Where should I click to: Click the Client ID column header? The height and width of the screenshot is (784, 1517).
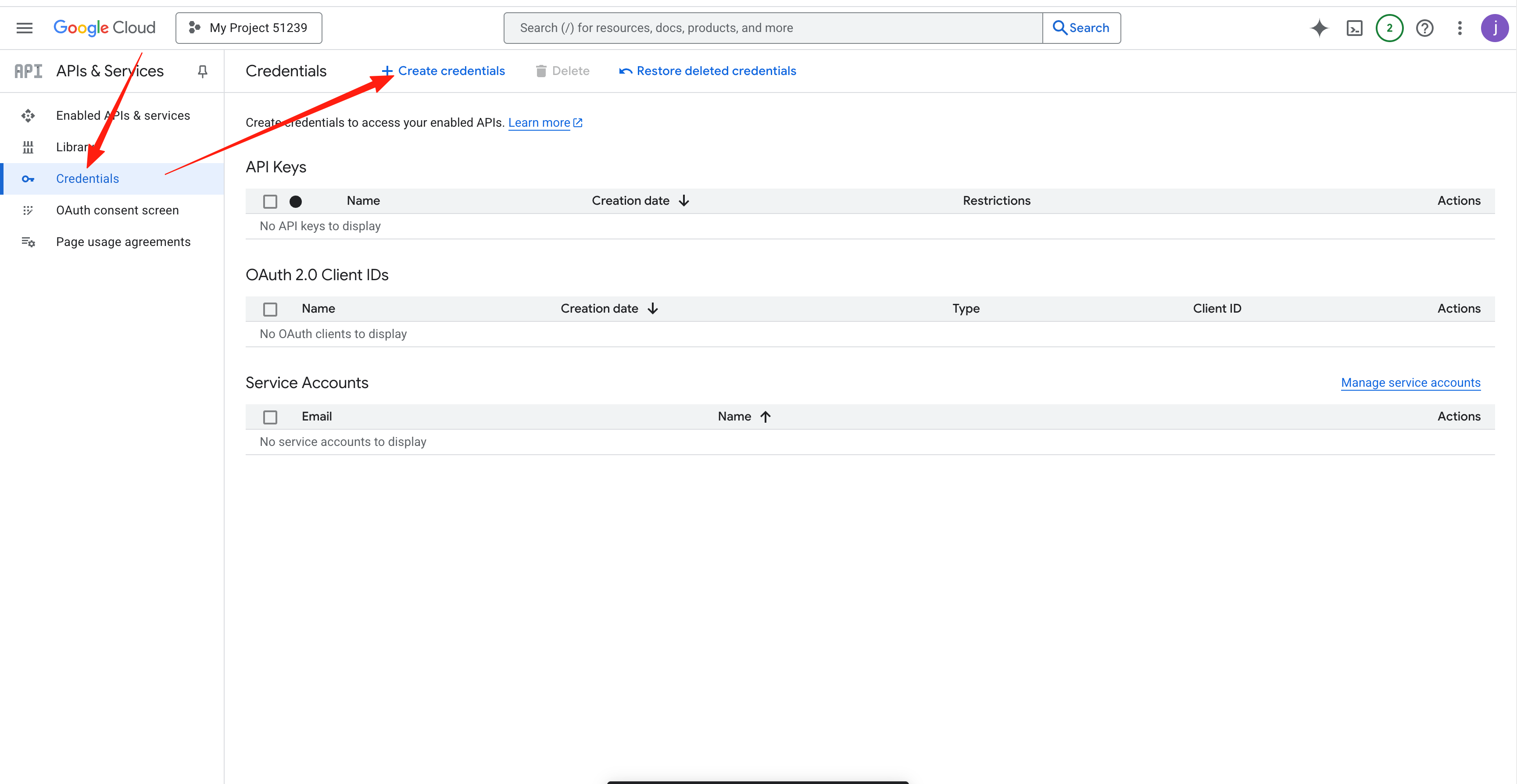1216,308
